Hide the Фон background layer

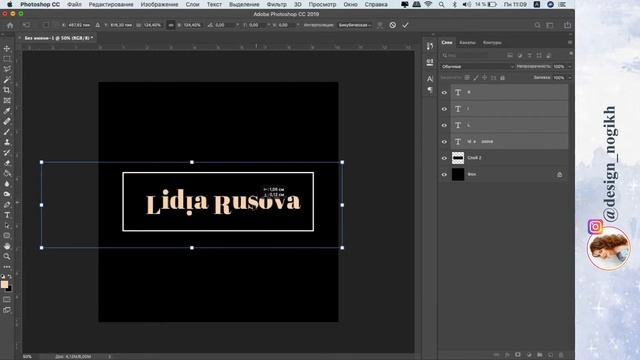point(444,174)
